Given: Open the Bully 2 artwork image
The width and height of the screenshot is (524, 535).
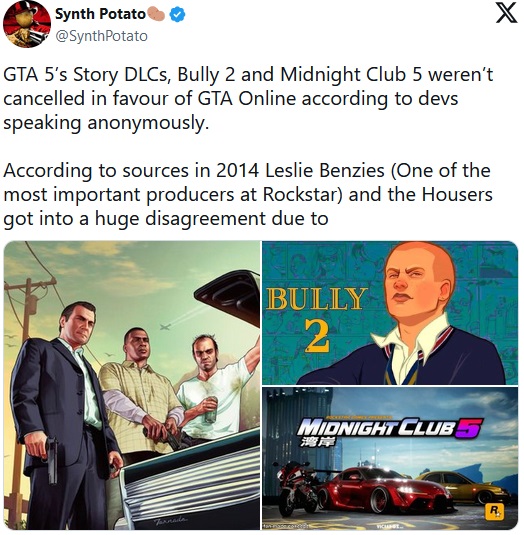Looking at the screenshot, I should [x=390, y=312].
